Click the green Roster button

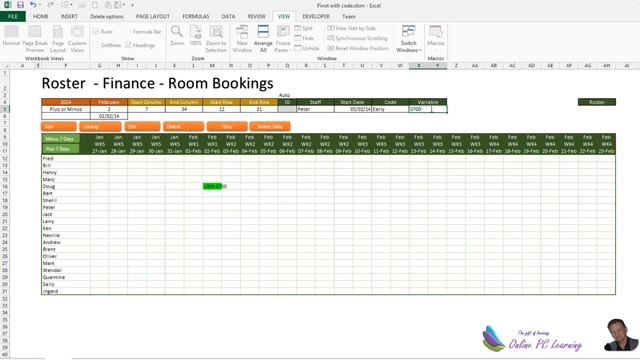click(x=597, y=102)
